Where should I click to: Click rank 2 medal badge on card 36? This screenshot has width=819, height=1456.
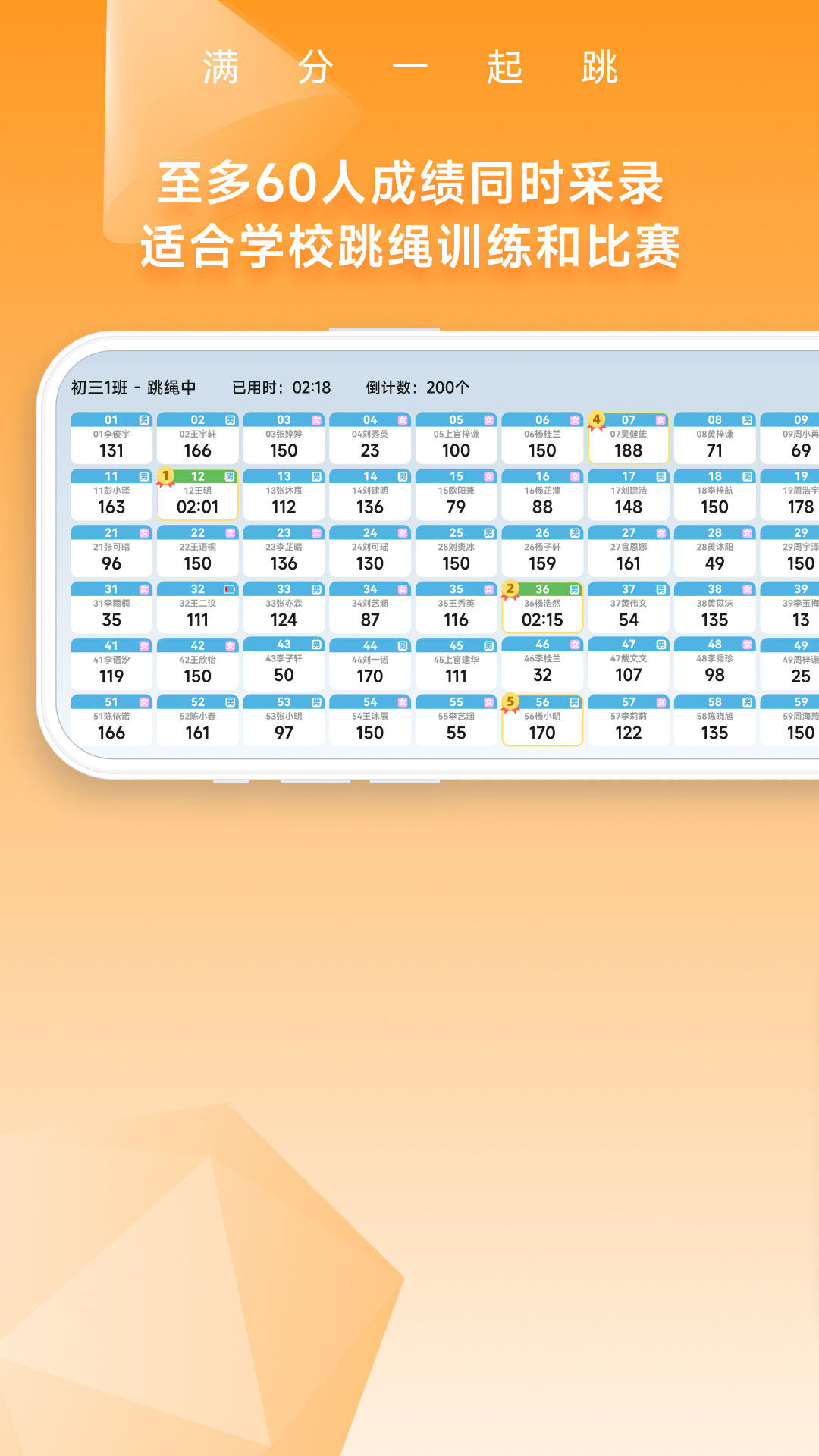point(510,589)
